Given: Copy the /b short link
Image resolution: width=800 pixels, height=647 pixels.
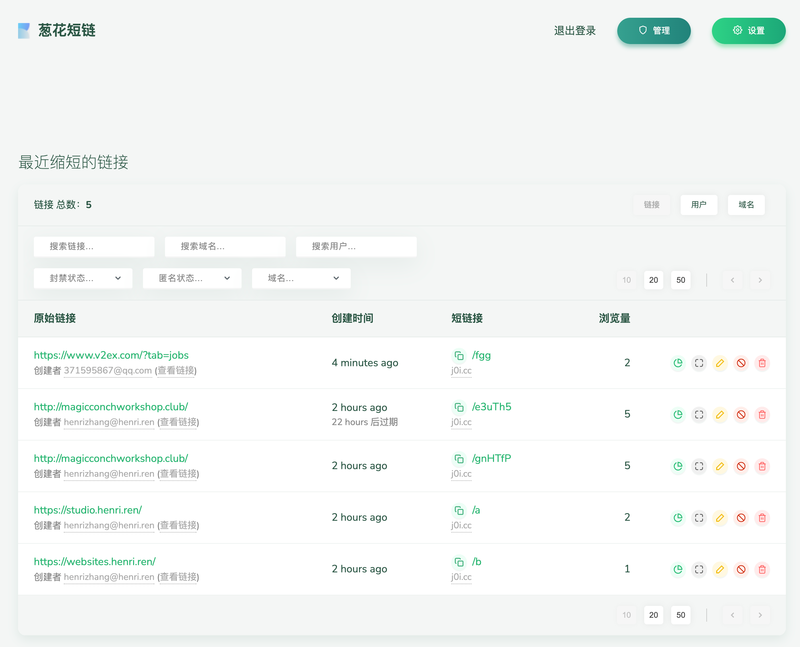Looking at the screenshot, I should pos(459,562).
